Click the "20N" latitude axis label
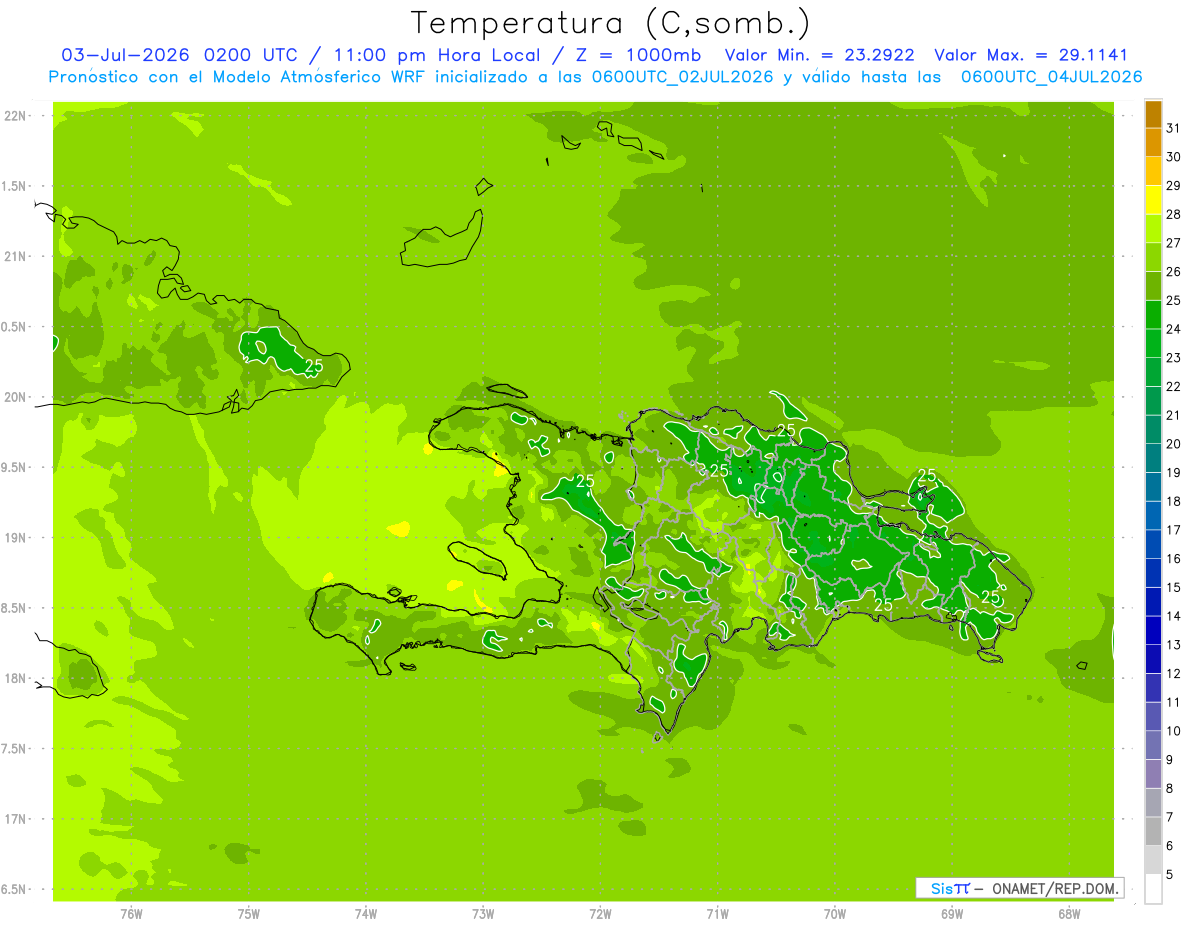Image resolution: width=1200 pixels, height=927 pixels. click(15, 397)
